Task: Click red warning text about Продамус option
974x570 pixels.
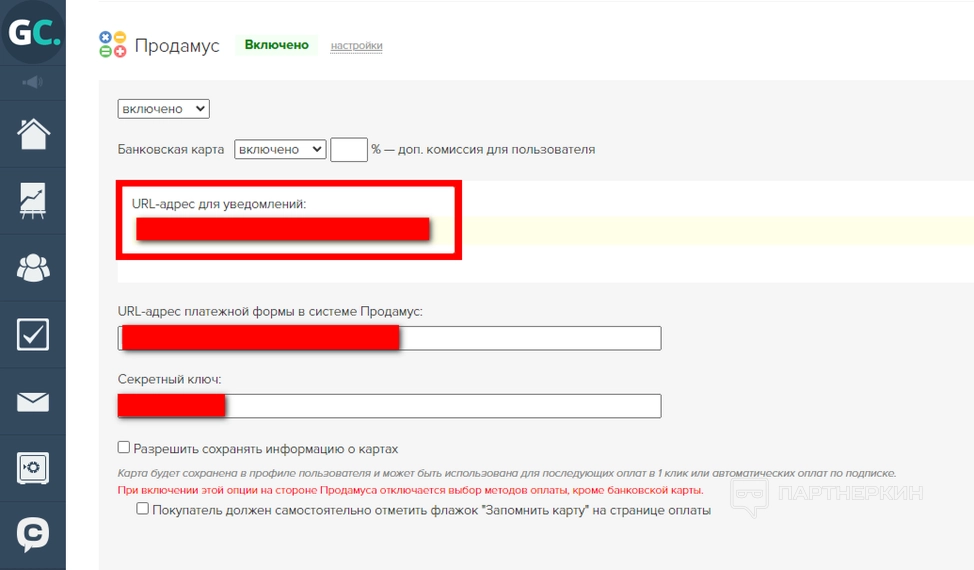Action: click(x=411, y=490)
